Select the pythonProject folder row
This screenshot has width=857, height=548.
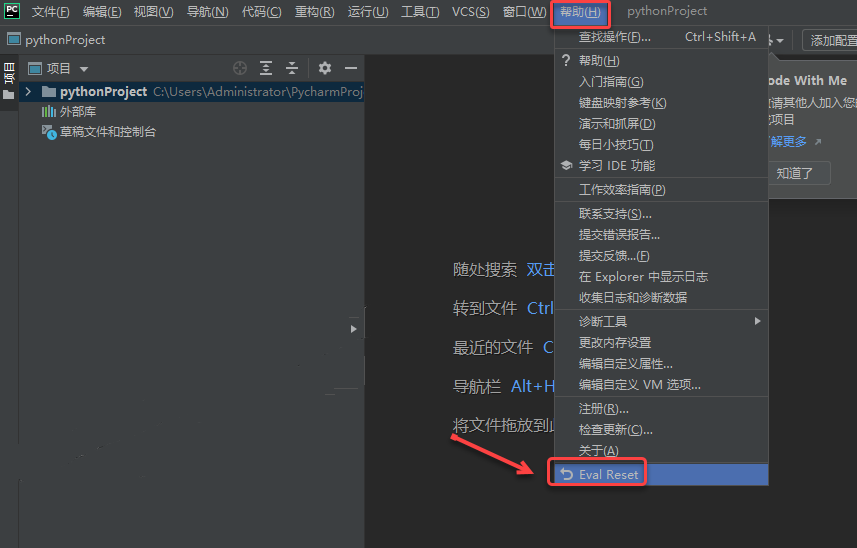pyautogui.click(x=192, y=91)
